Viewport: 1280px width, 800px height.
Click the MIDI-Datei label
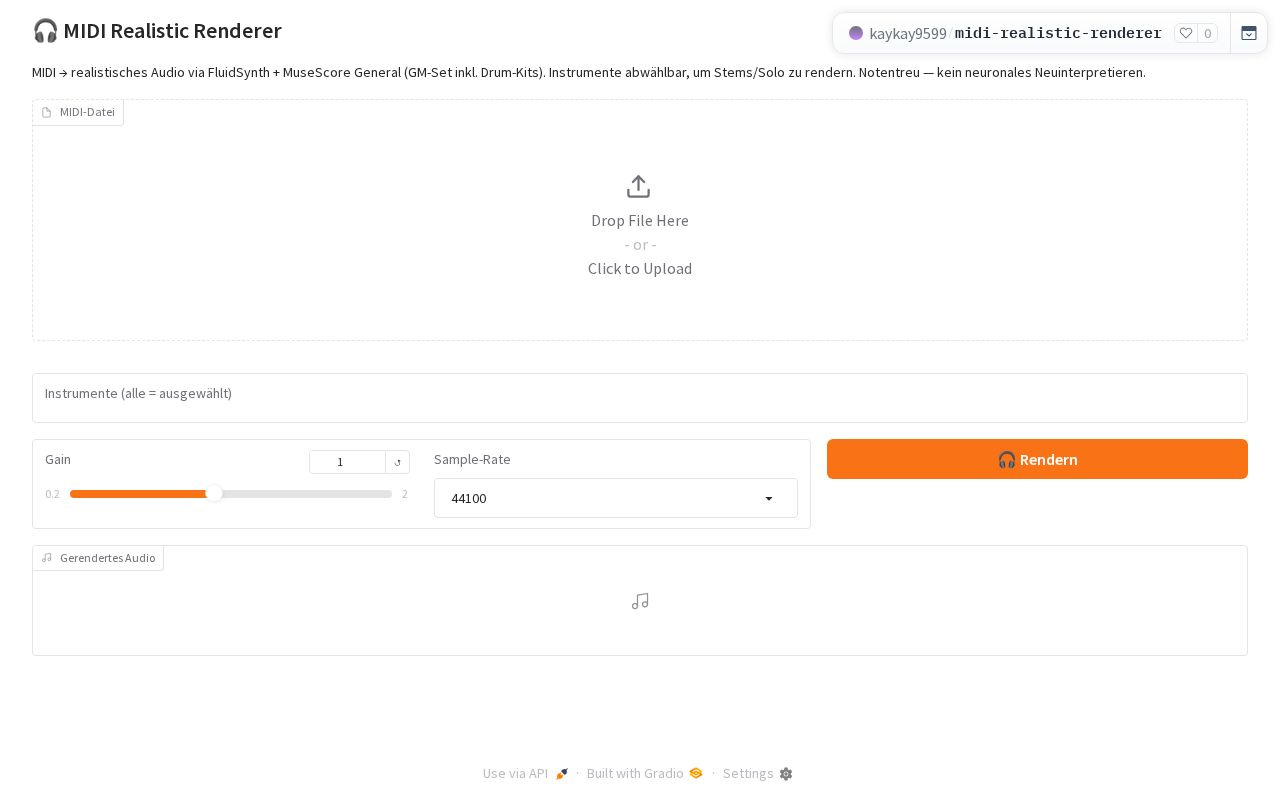[x=78, y=112]
